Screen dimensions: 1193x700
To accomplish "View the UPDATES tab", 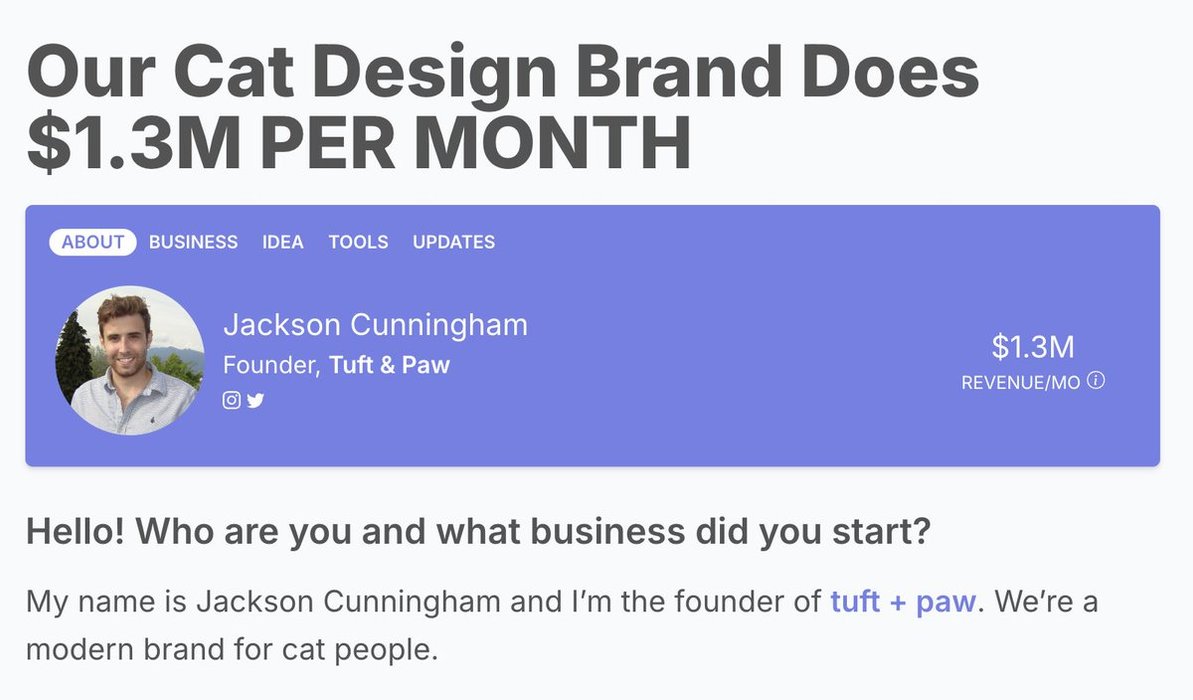I will point(454,242).
